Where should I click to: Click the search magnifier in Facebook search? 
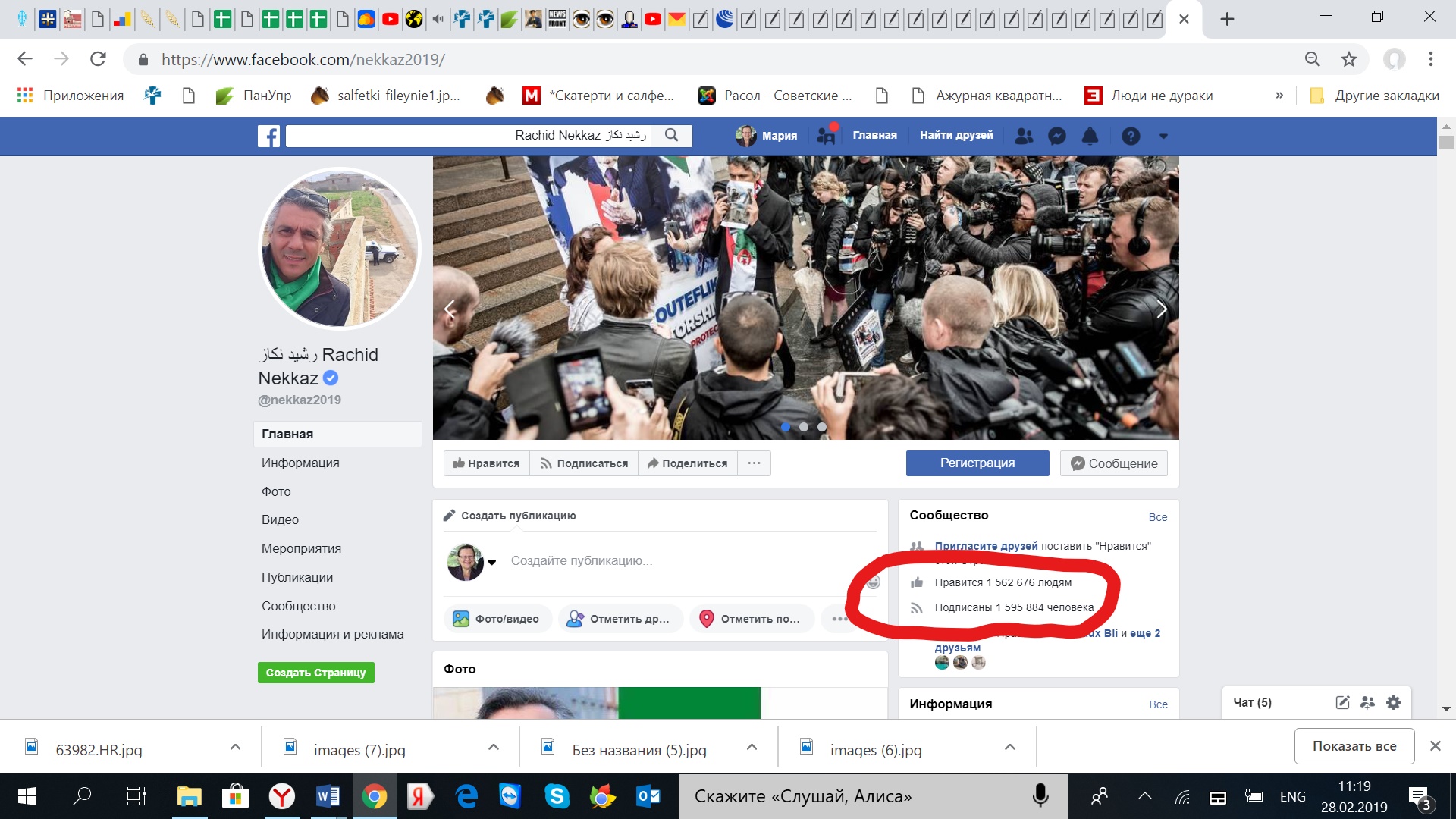point(671,135)
